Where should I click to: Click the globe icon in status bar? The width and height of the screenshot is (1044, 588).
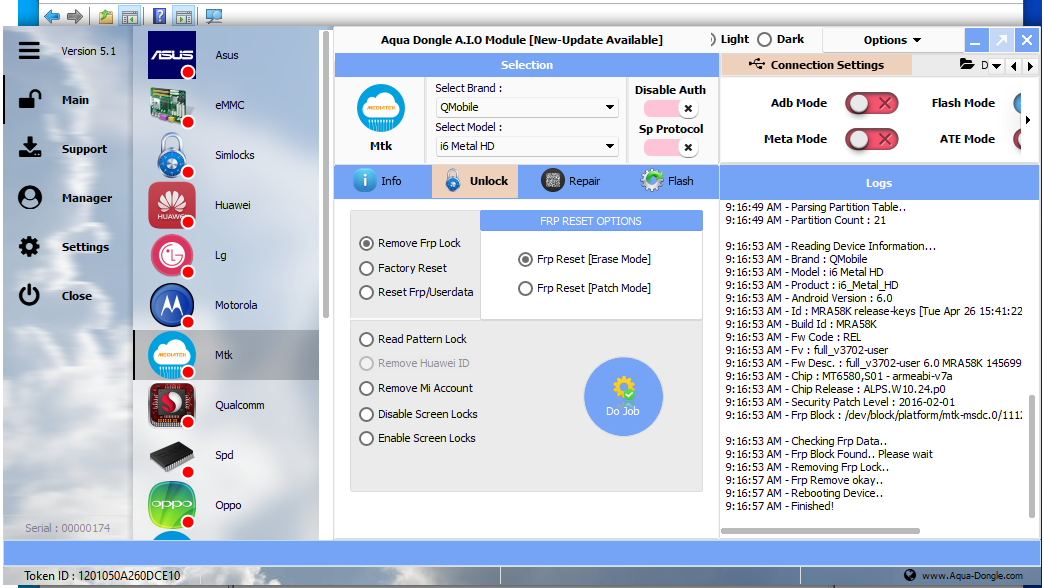click(x=910, y=575)
